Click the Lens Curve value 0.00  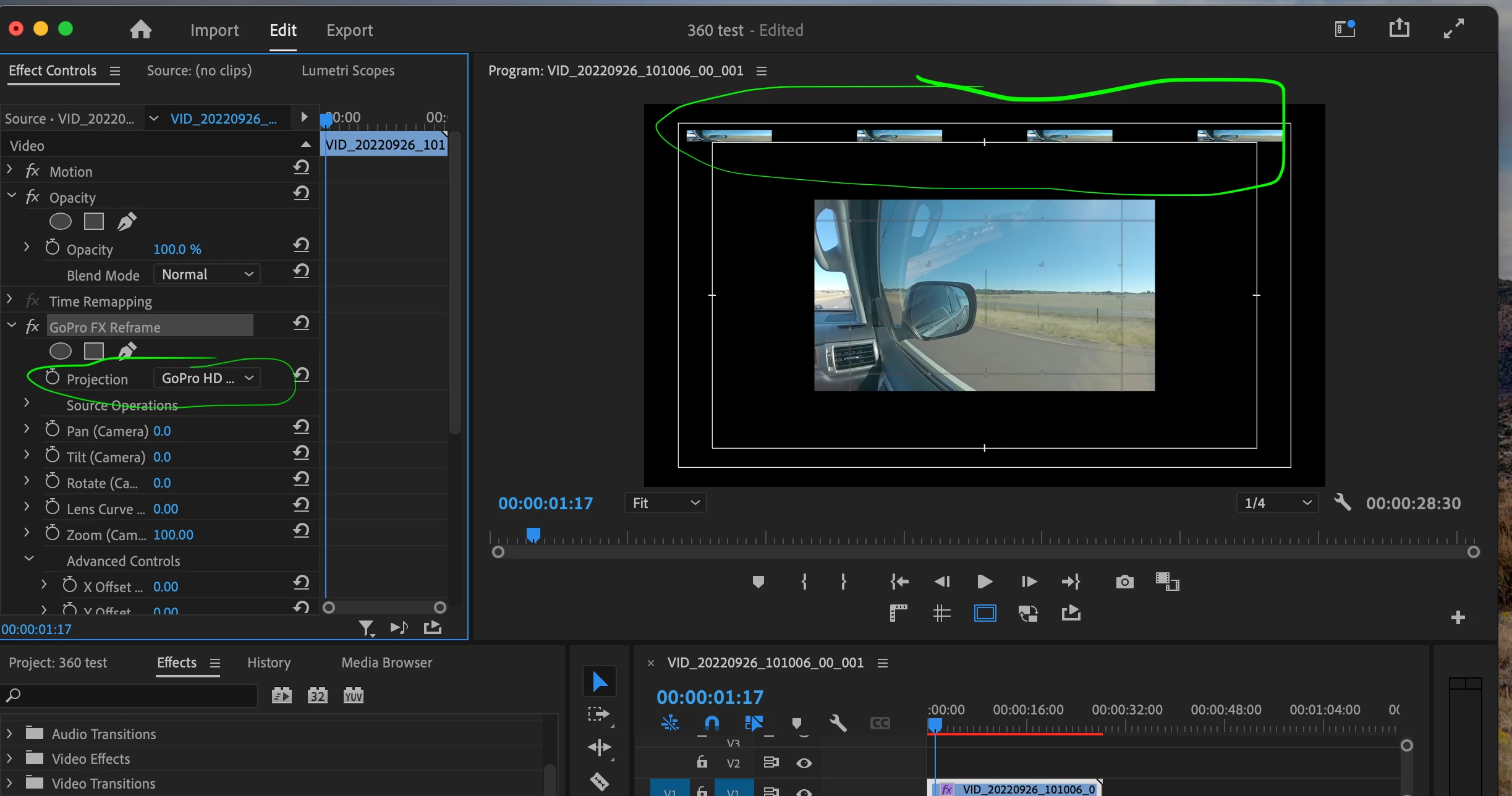166,509
